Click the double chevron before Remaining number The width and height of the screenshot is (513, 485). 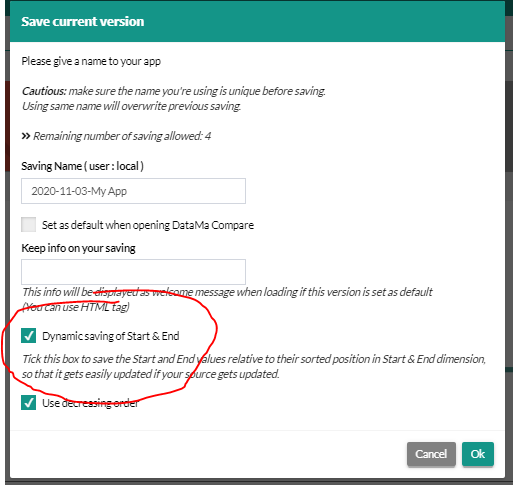pos(26,136)
